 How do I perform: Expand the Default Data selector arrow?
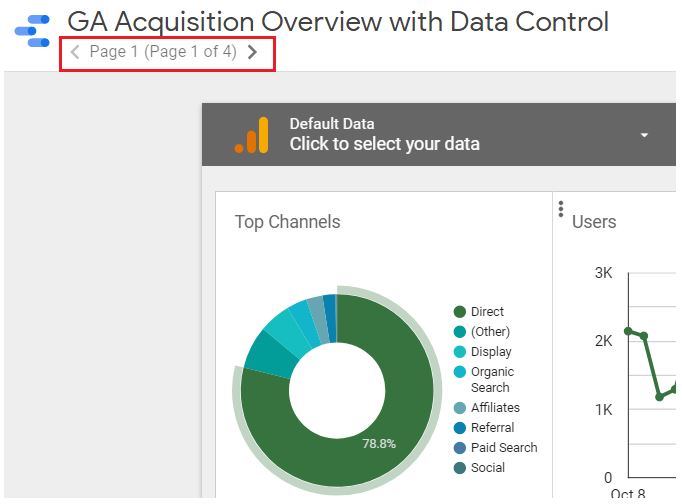(644, 135)
